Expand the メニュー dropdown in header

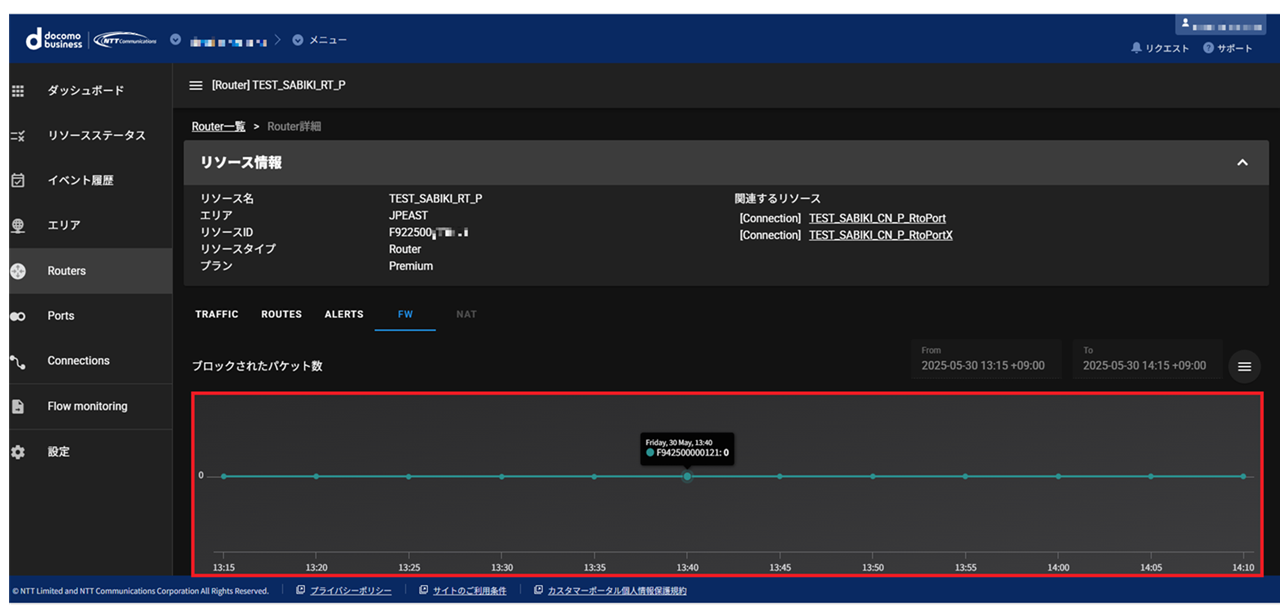[298, 40]
